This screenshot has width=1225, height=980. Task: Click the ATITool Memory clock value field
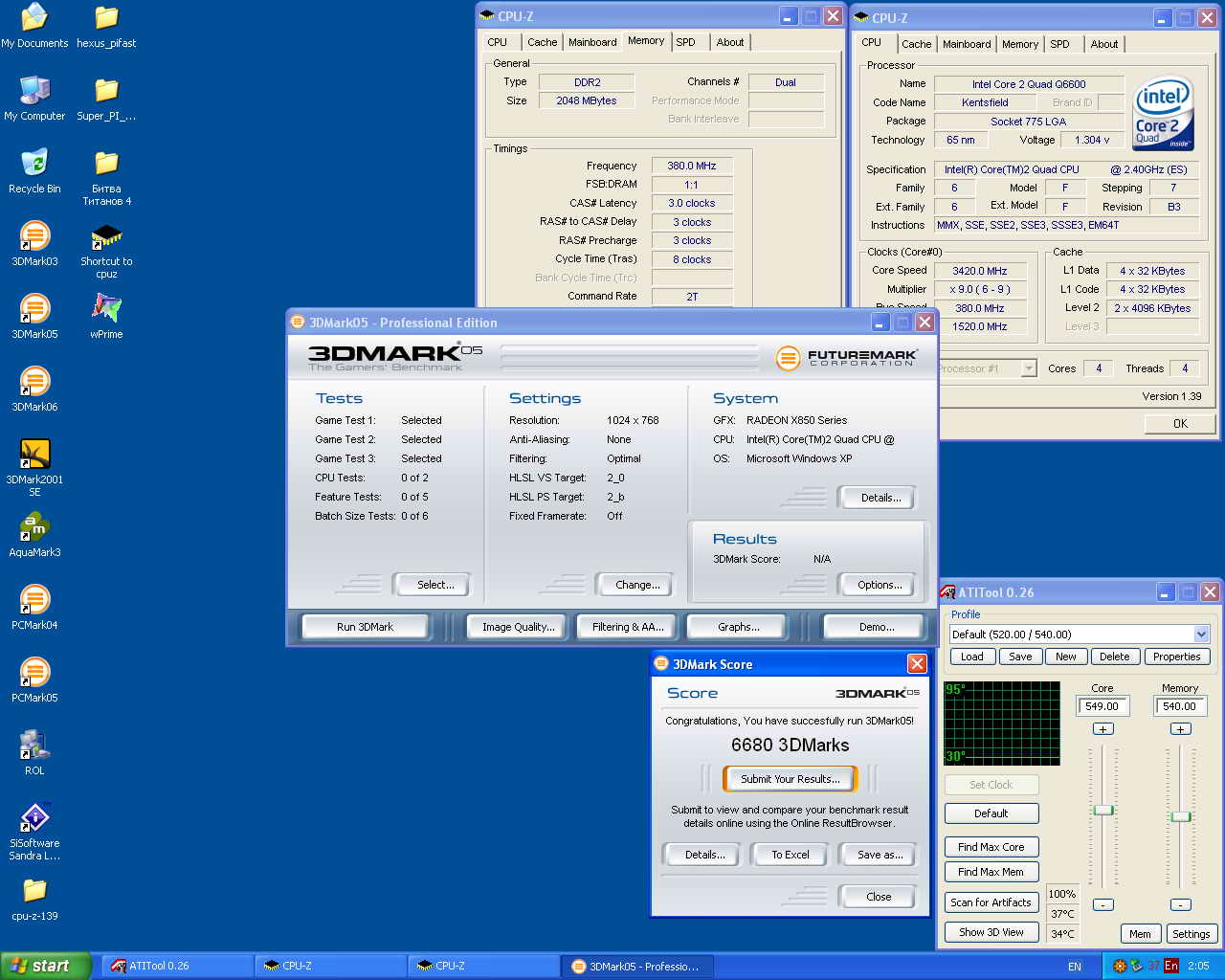click(x=1180, y=706)
